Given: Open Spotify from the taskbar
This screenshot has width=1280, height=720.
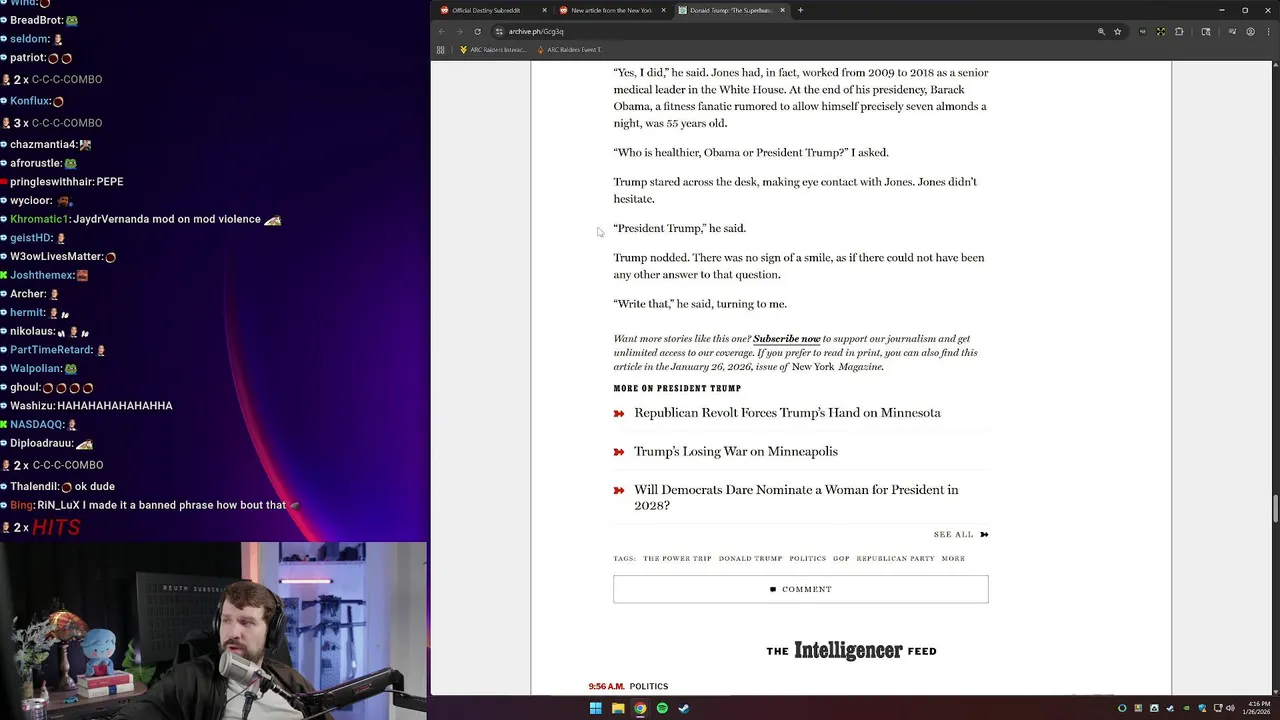Looking at the screenshot, I should [x=662, y=708].
